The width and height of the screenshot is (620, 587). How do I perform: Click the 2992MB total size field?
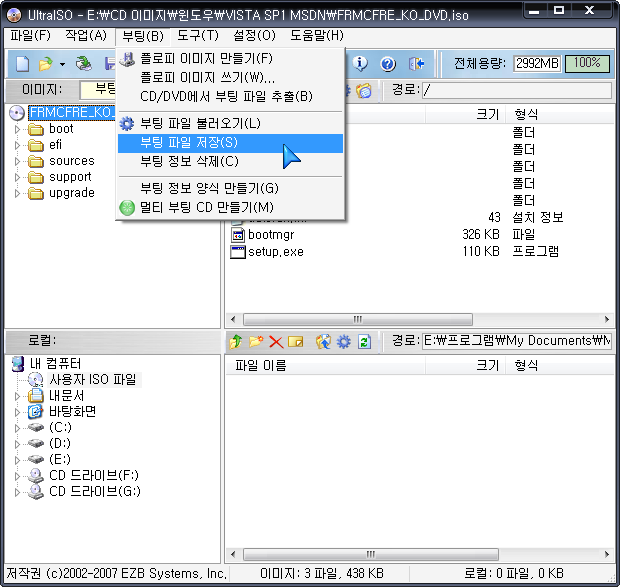[x=537, y=63]
